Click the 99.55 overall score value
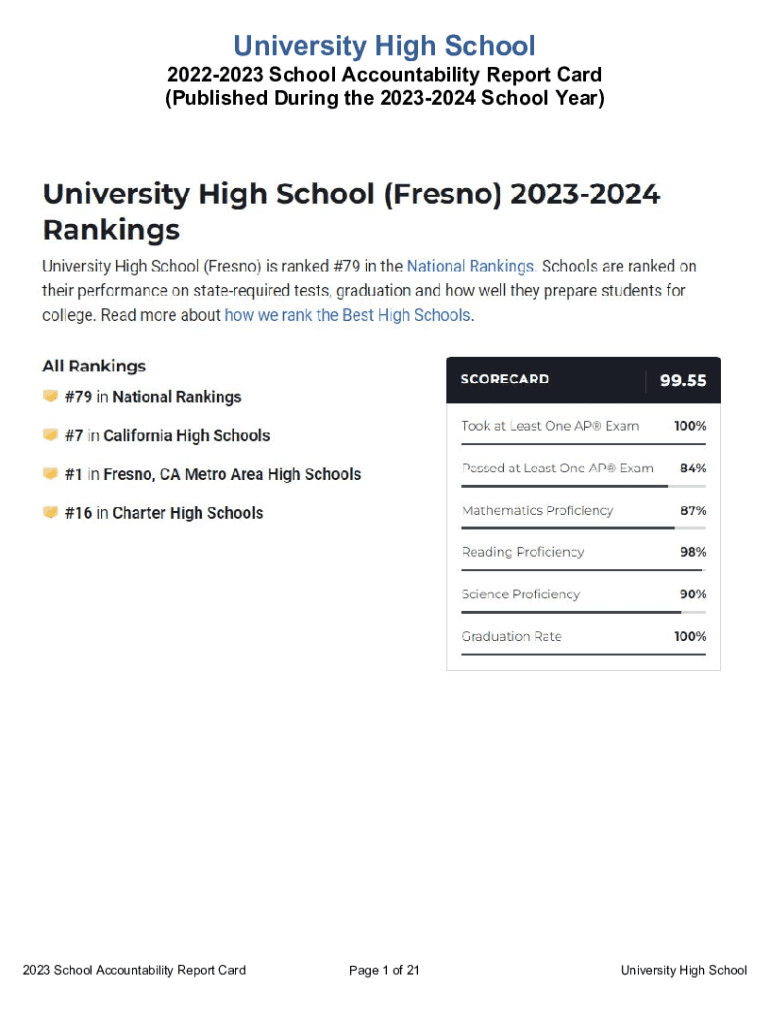Viewport: 770px width, 1024px height. tap(683, 380)
